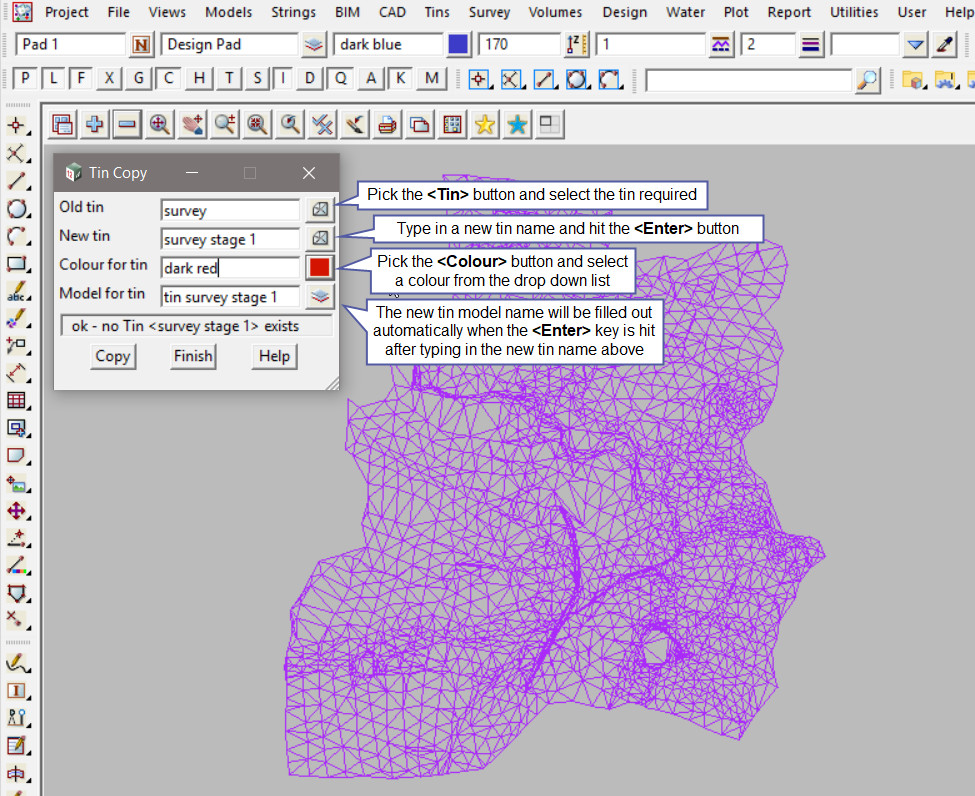Screen dimensions: 975x796
Task: Select the create line tool in left sidebar
Action: pos(16,182)
